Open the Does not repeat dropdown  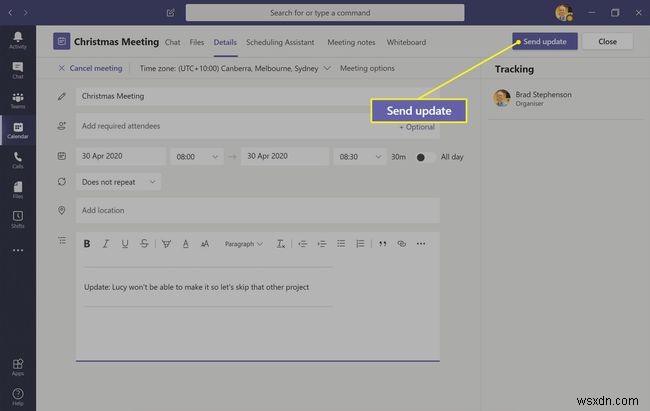coord(119,182)
